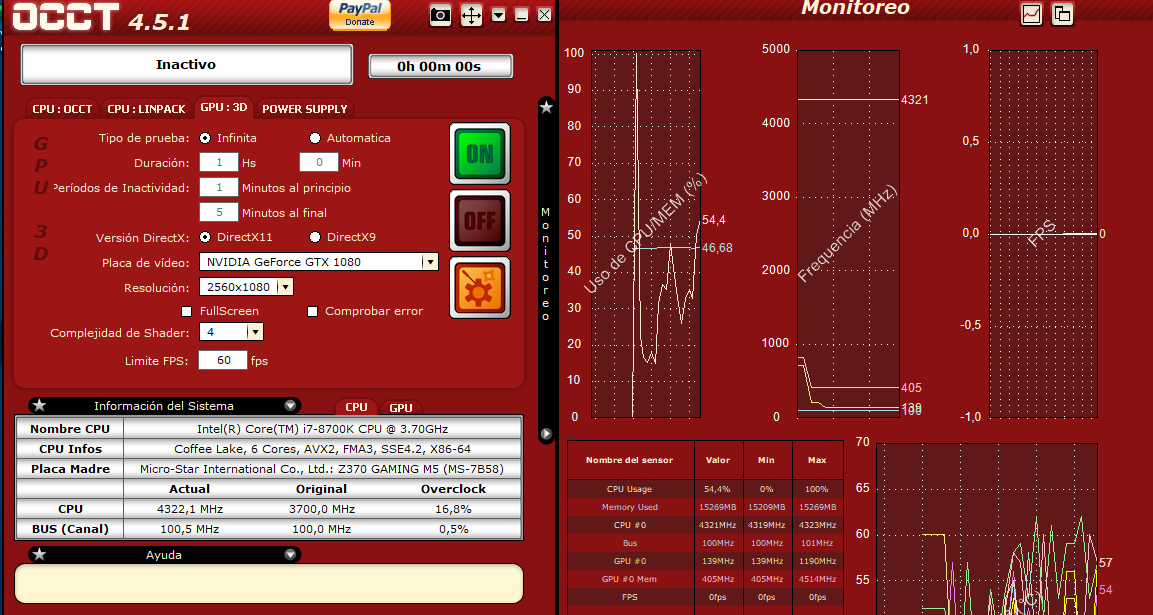
Task: Show the CPU system info tab
Action: click(x=357, y=407)
